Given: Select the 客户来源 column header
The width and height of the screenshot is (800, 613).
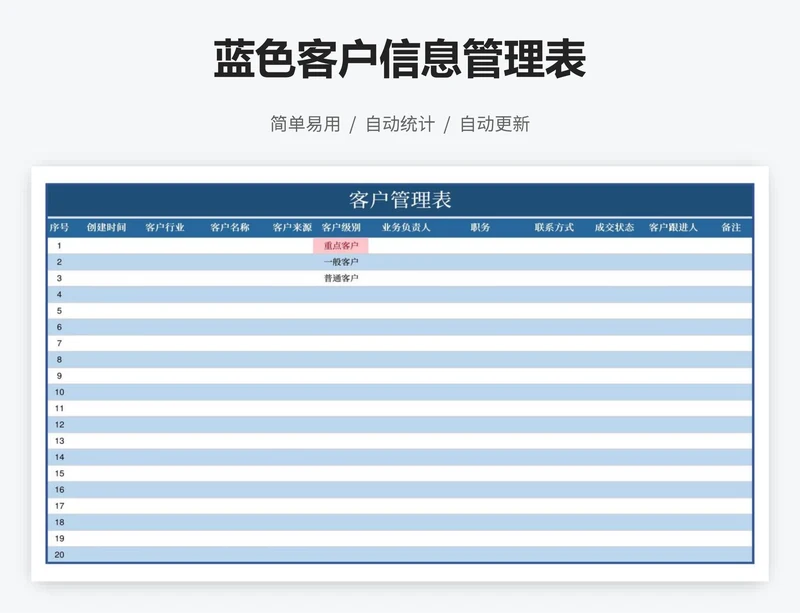Looking at the screenshot, I should (x=292, y=227).
